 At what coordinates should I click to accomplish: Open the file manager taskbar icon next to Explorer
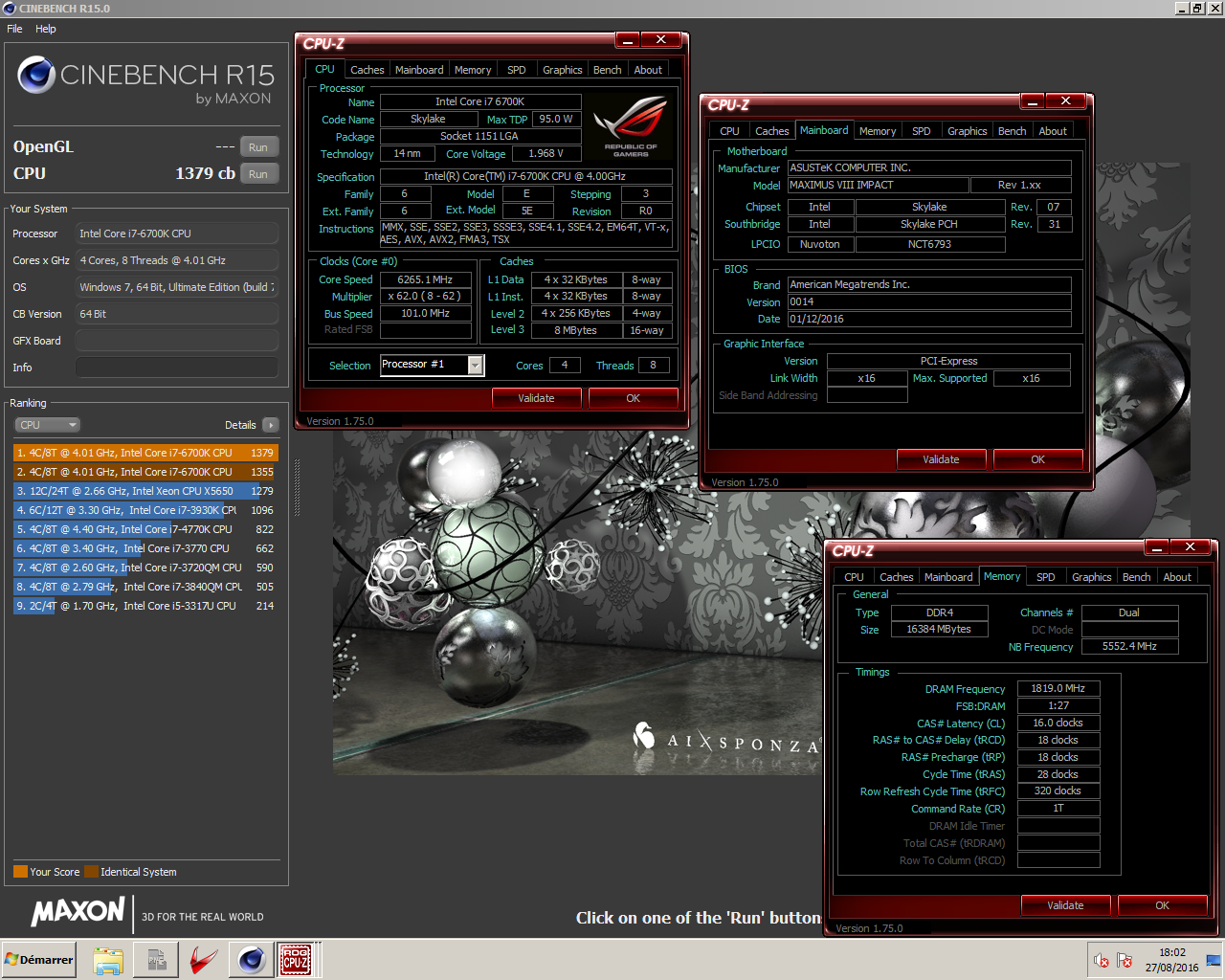156,960
